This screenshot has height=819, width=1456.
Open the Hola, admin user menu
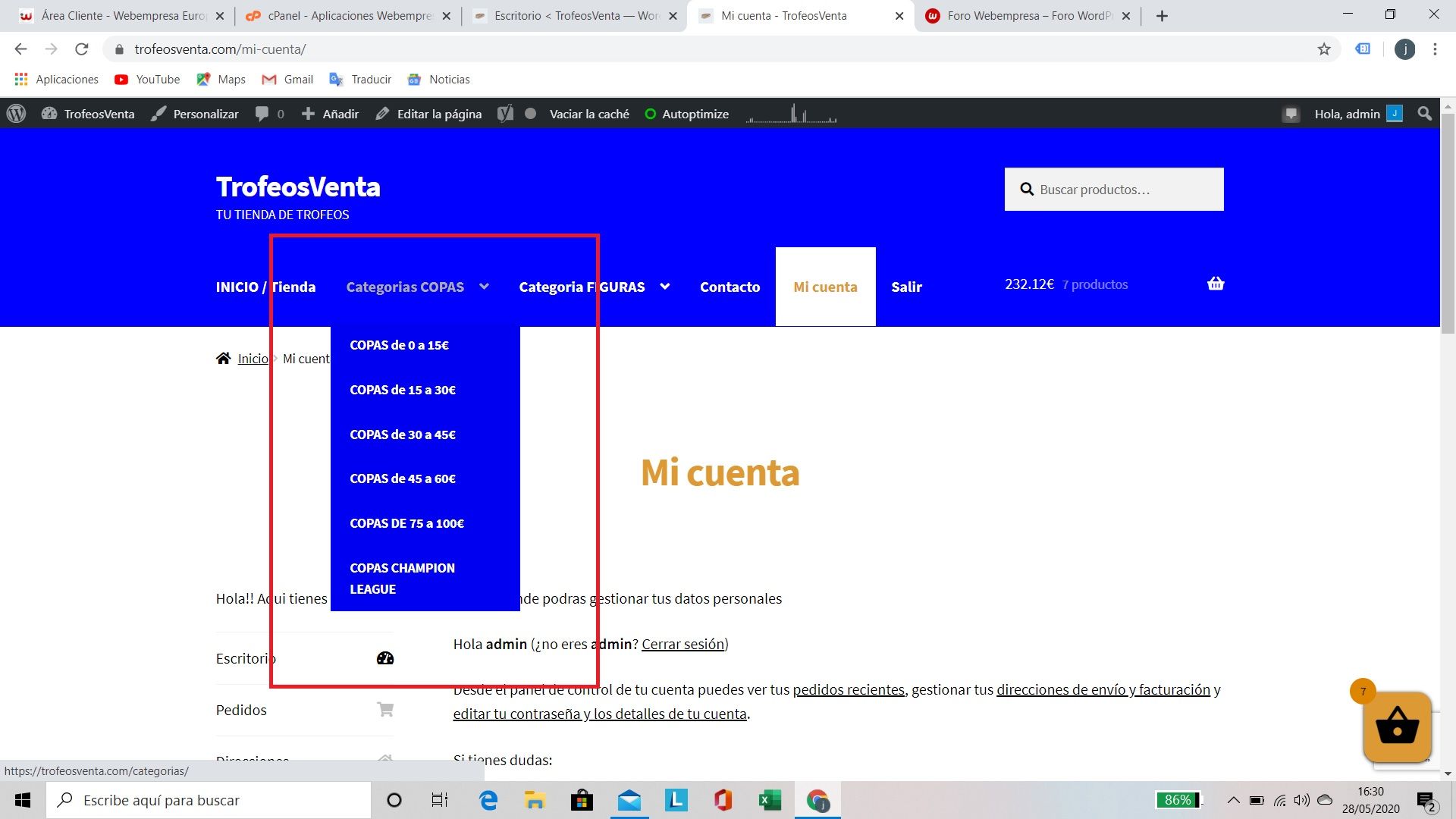pyautogui.click(x=1357, y=114)
